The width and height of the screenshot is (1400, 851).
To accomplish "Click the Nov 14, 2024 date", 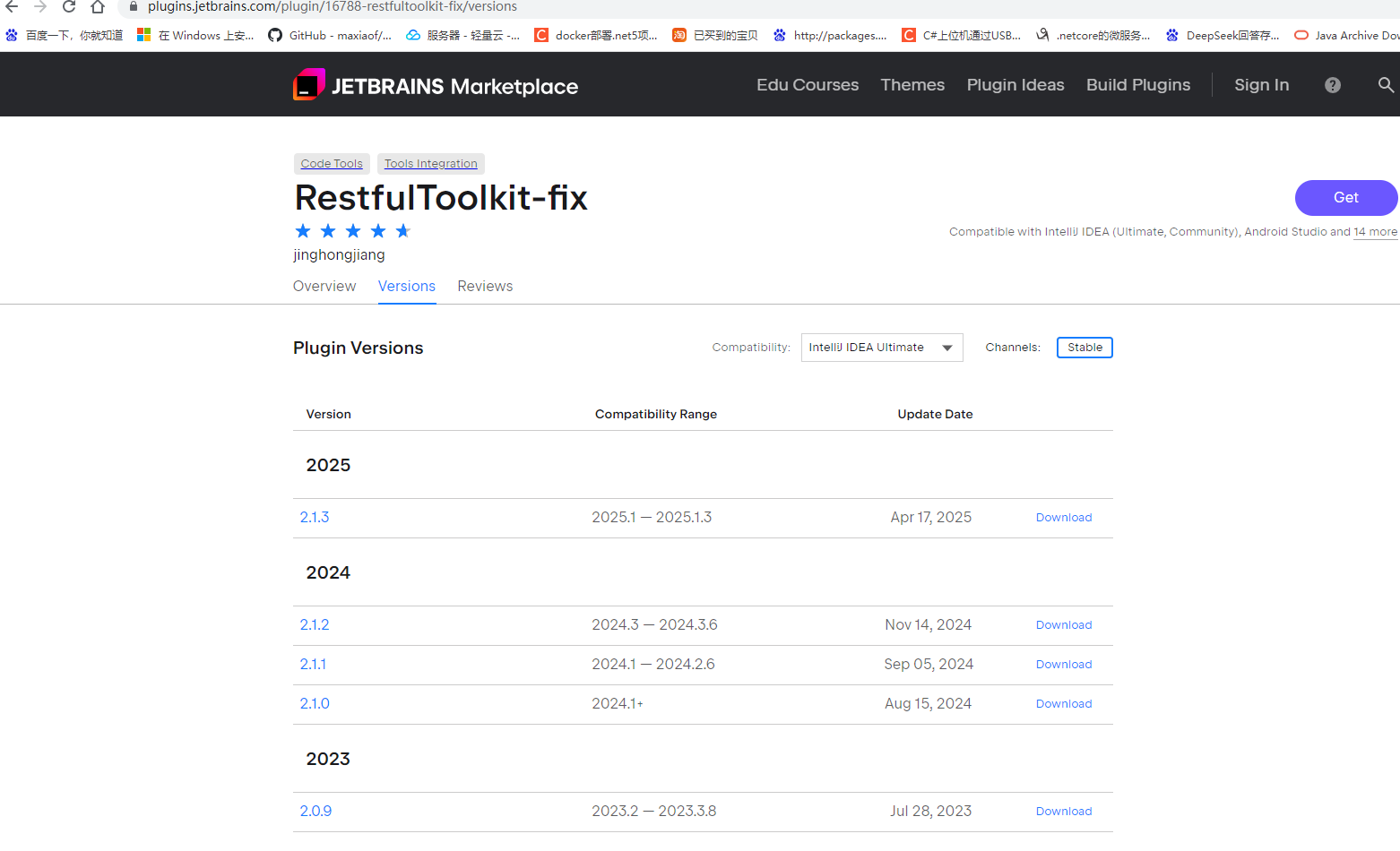I will coord(929,625).
